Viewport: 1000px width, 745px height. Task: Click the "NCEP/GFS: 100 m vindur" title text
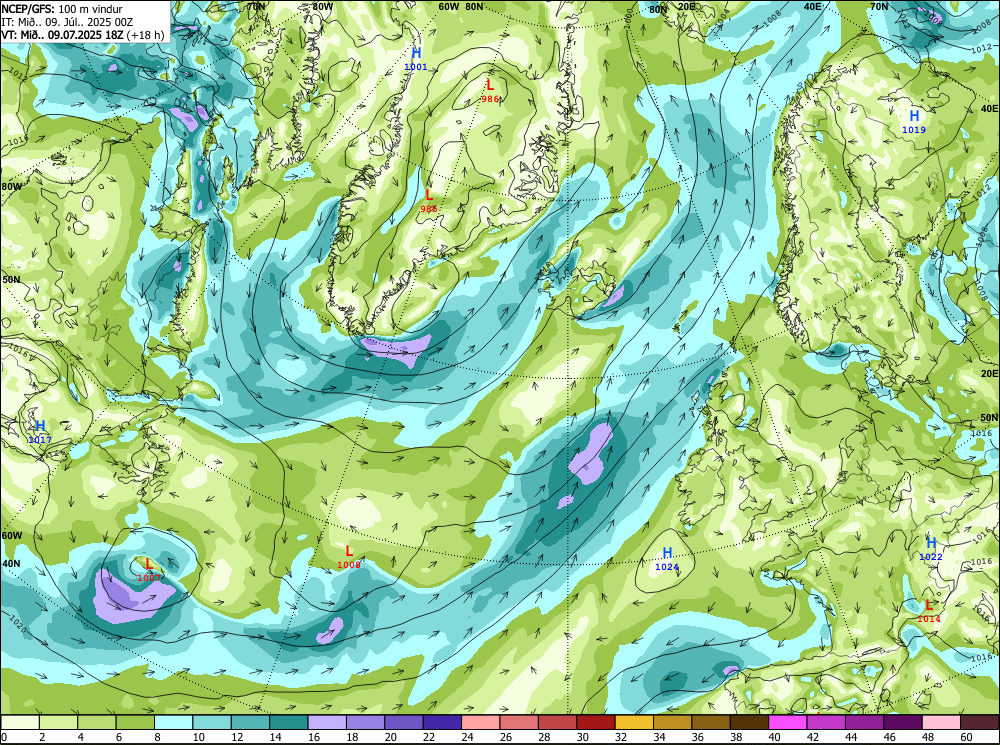[62, 9]
